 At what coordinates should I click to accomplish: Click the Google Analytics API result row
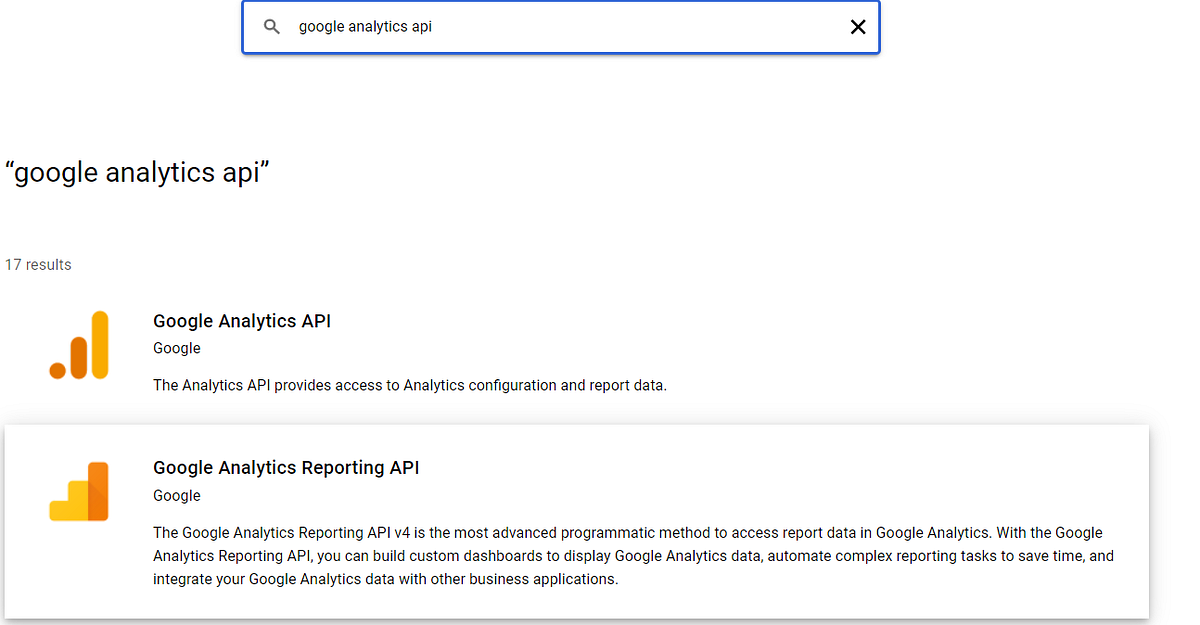click(x=400, y=345)
